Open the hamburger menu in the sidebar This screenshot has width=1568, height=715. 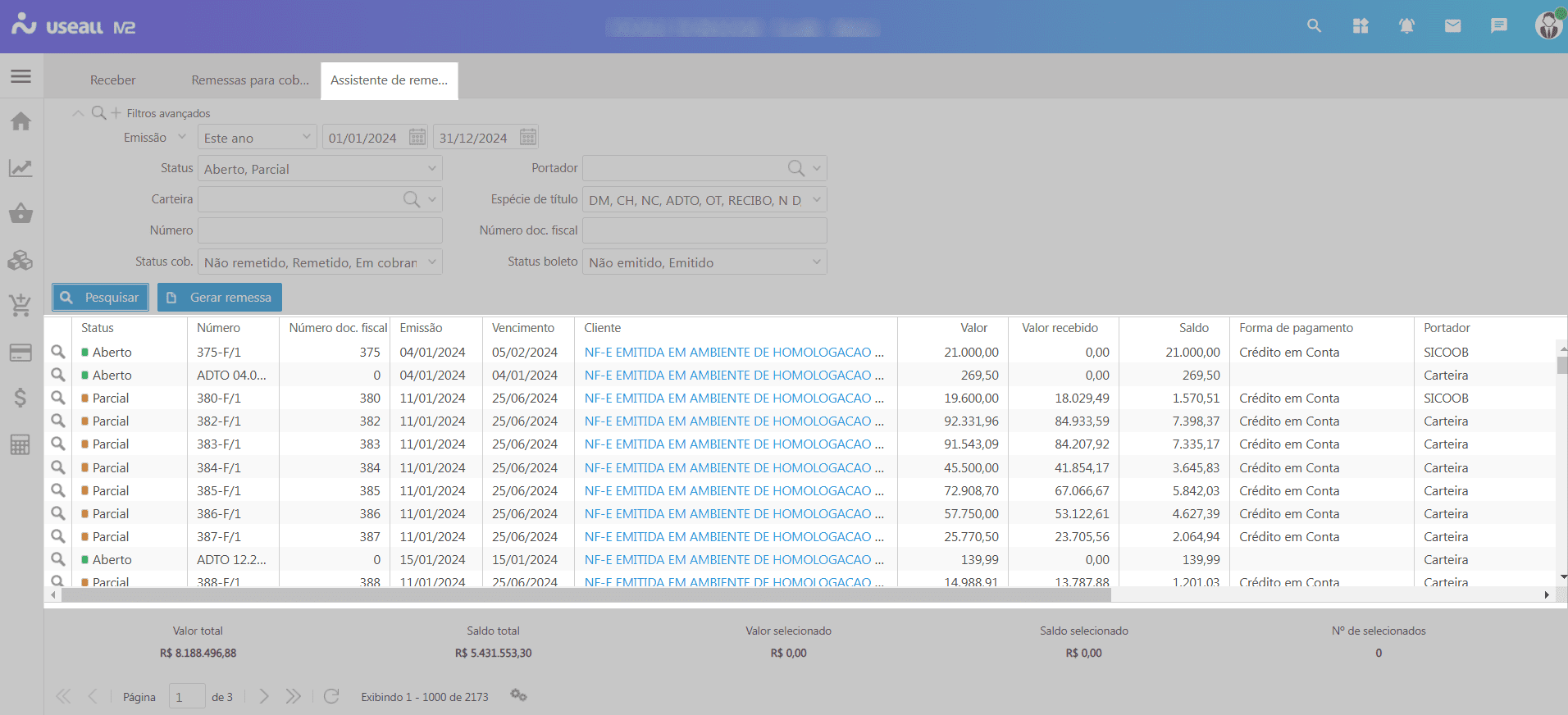(x=21, y=76)
